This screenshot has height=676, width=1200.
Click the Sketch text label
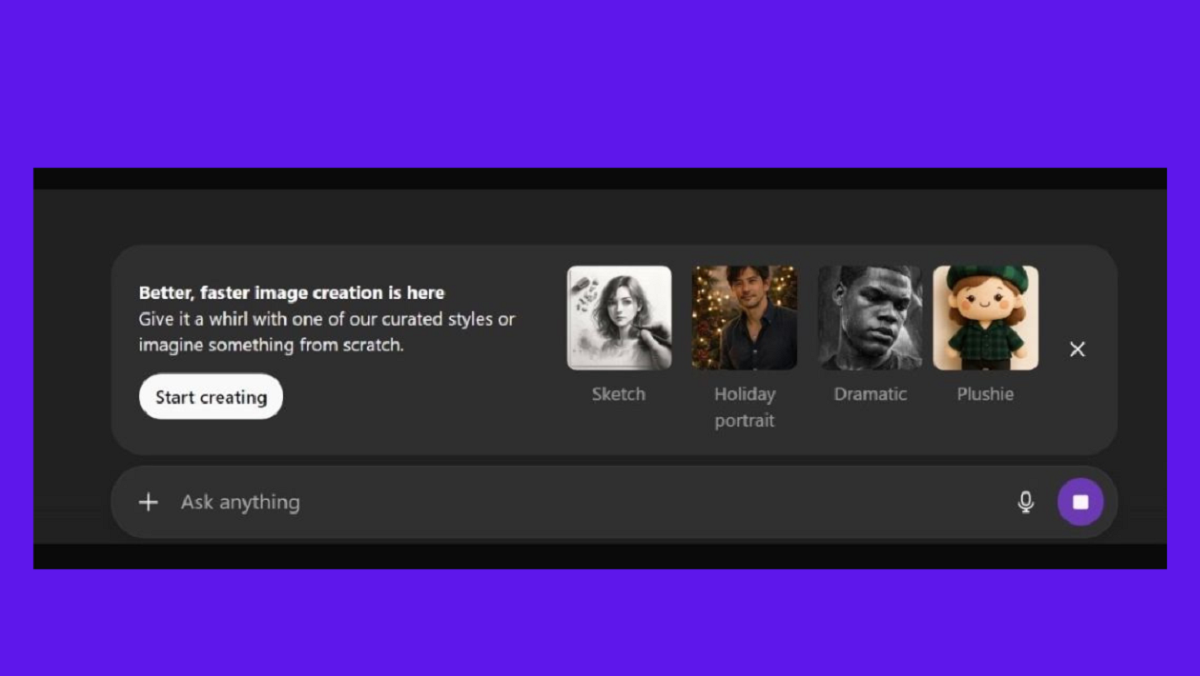click(619, 394)
